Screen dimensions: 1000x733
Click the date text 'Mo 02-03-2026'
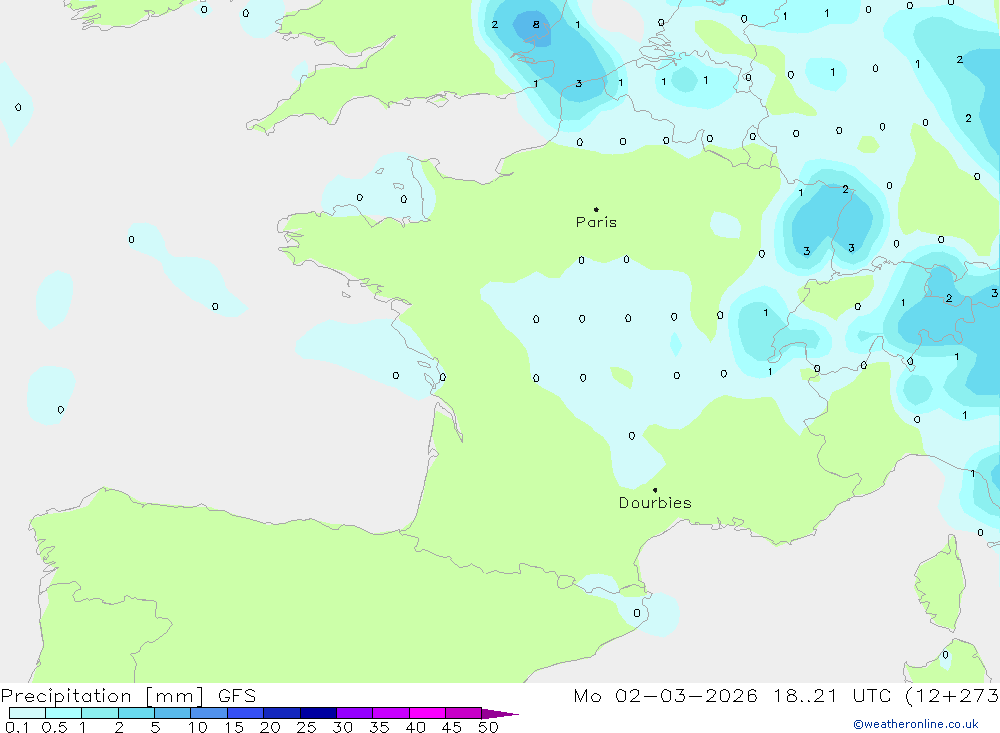point(665,695)
